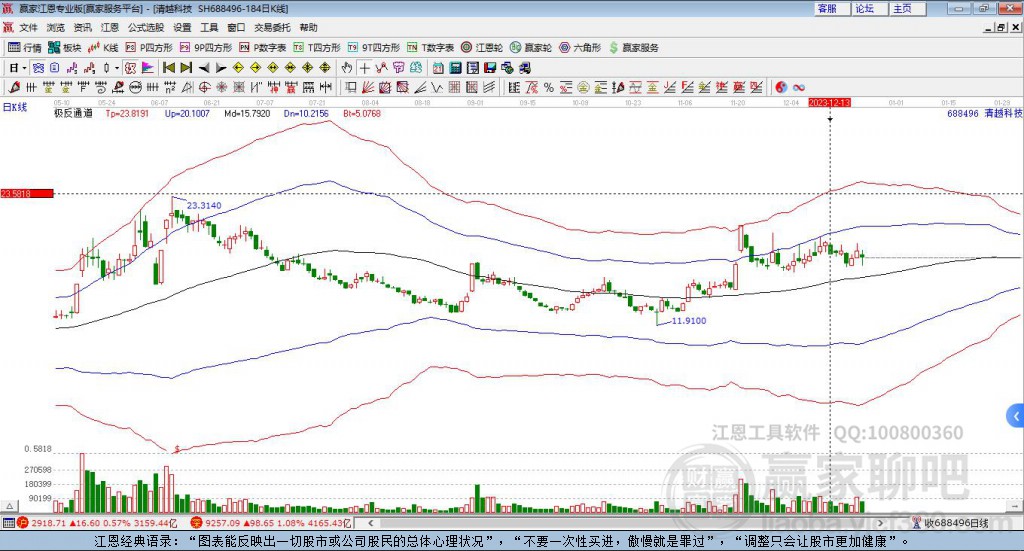Click the infinity loop icon
Screen dimensions: 1024x551
[x=799, y=87]
